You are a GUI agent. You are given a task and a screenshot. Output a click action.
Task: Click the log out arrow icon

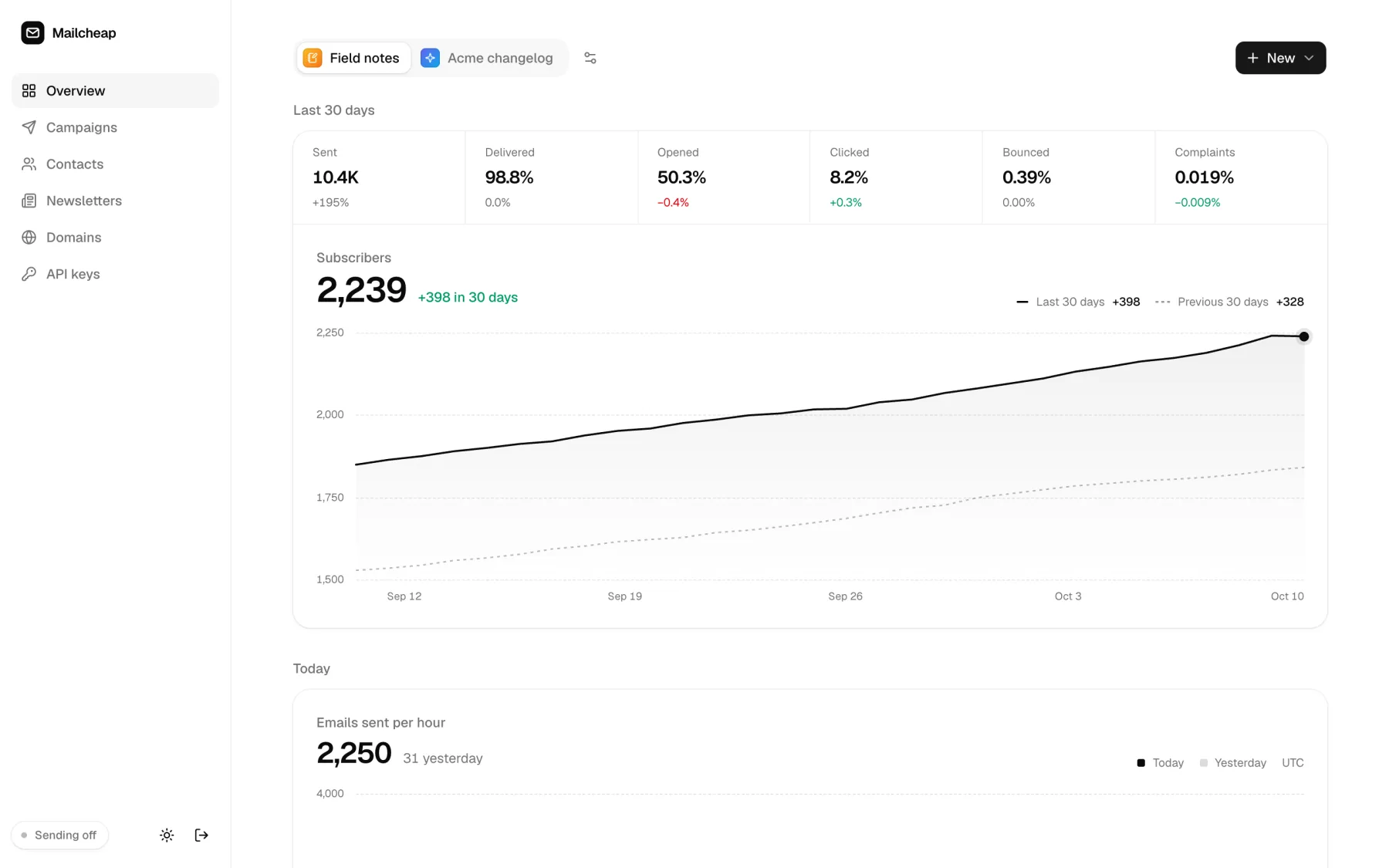[x=201, y=835]
